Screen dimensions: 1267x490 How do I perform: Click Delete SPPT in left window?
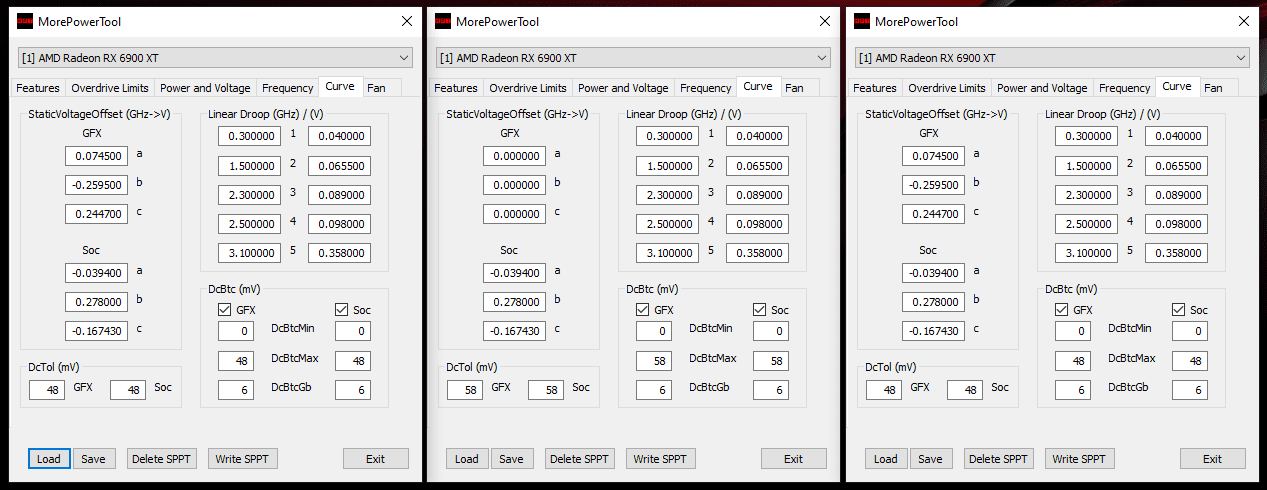[x=162, y=459]
